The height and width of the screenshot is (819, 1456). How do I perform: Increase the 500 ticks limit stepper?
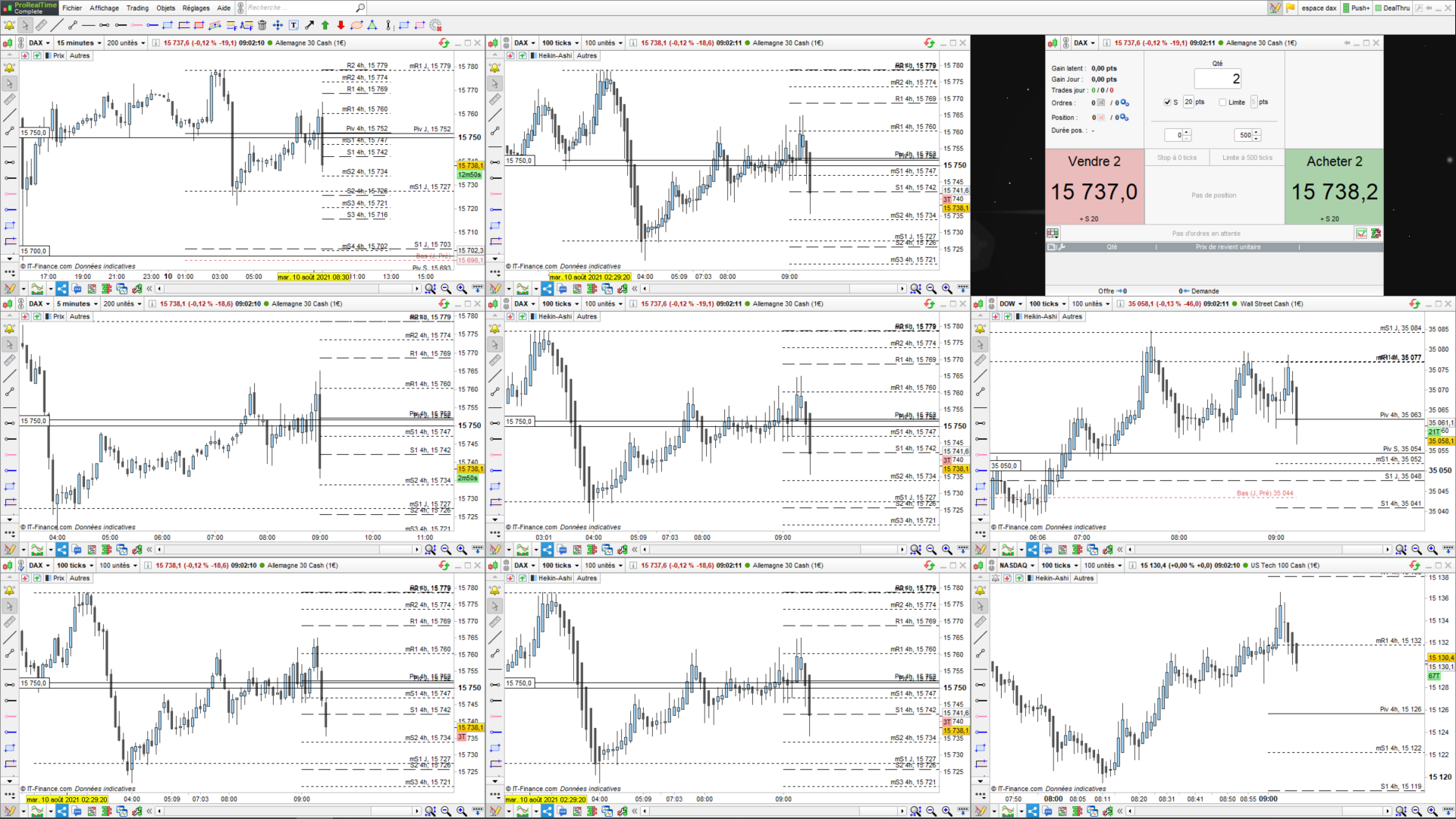click(1257, 132)
